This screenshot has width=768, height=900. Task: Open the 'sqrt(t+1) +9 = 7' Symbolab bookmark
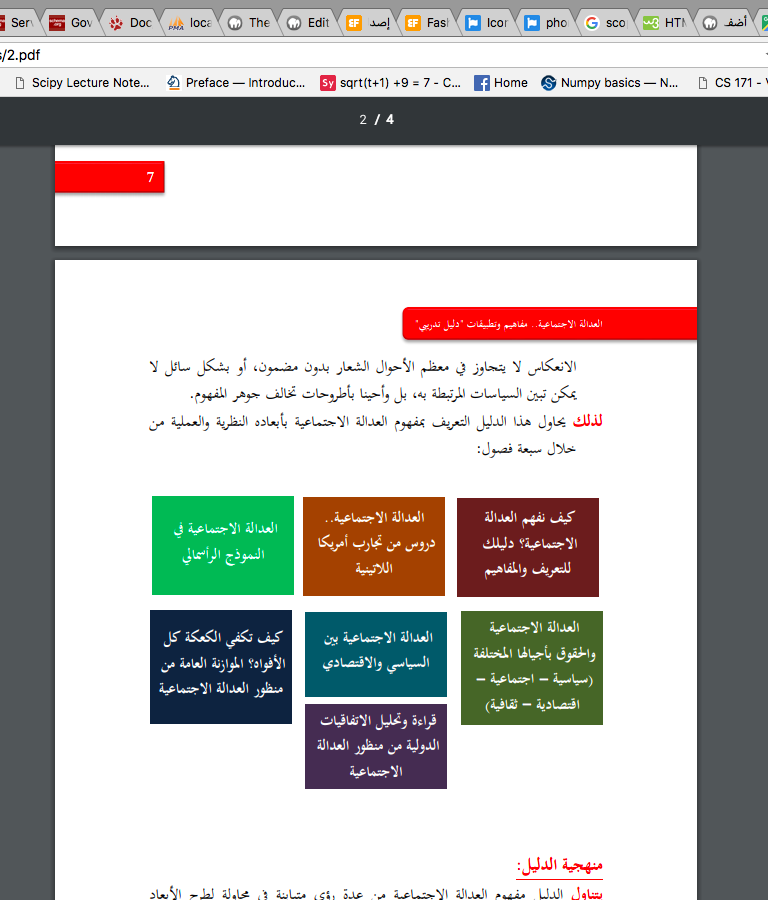(390, 83)
